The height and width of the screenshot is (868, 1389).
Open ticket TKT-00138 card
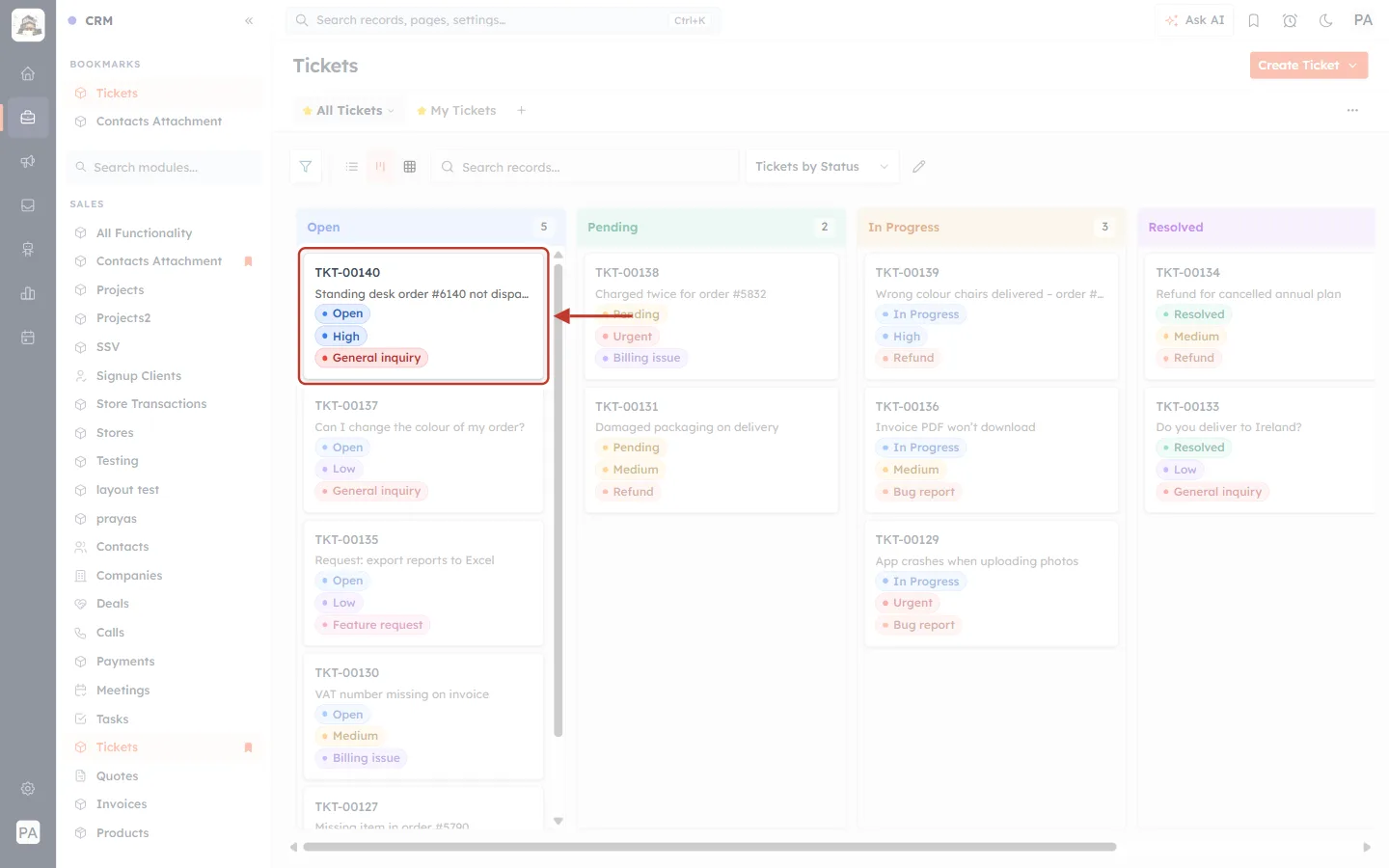711,316
